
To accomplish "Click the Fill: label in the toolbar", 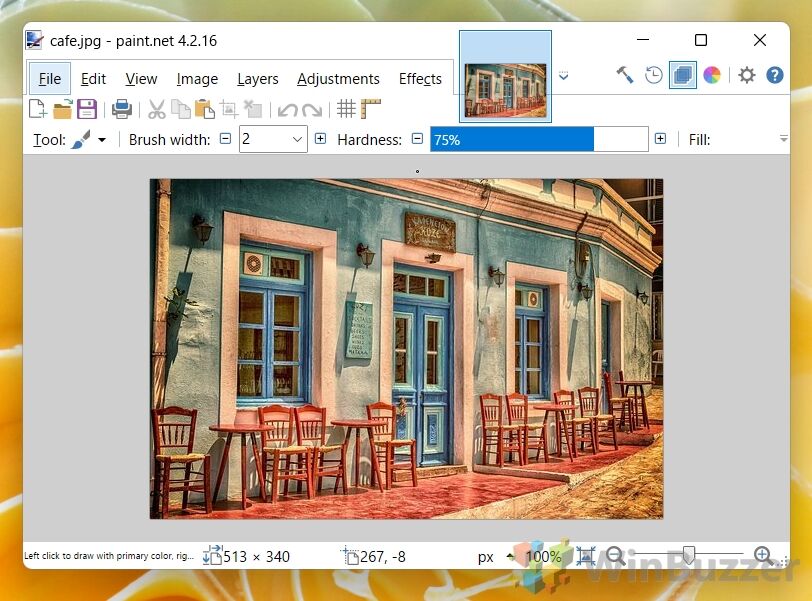I will click(699, 140).
